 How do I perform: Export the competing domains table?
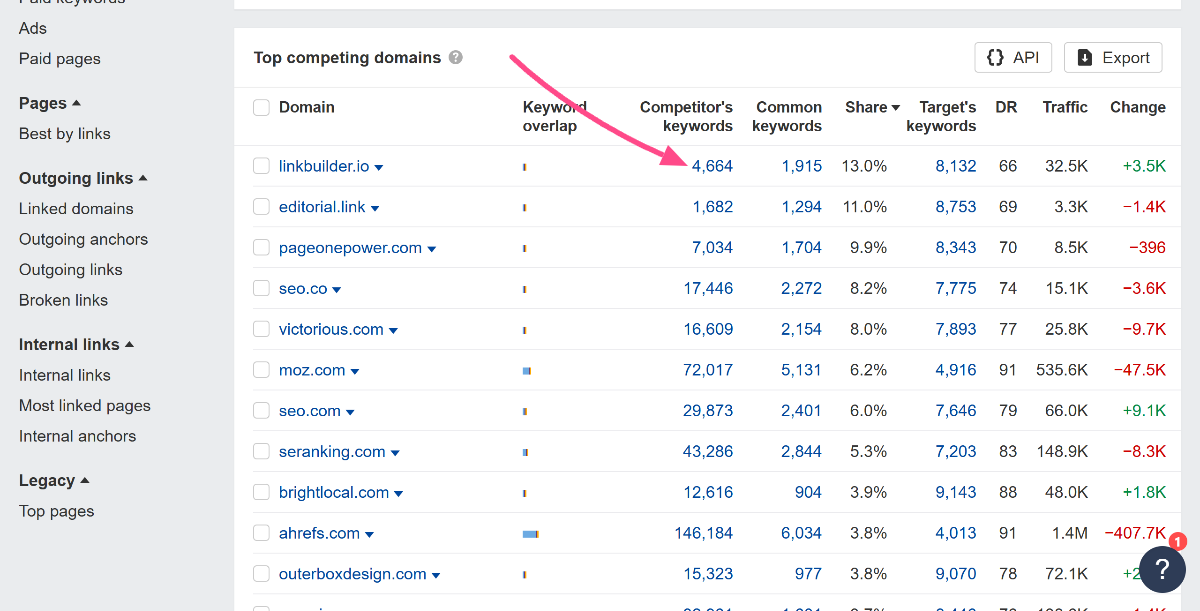point(1113,57)
